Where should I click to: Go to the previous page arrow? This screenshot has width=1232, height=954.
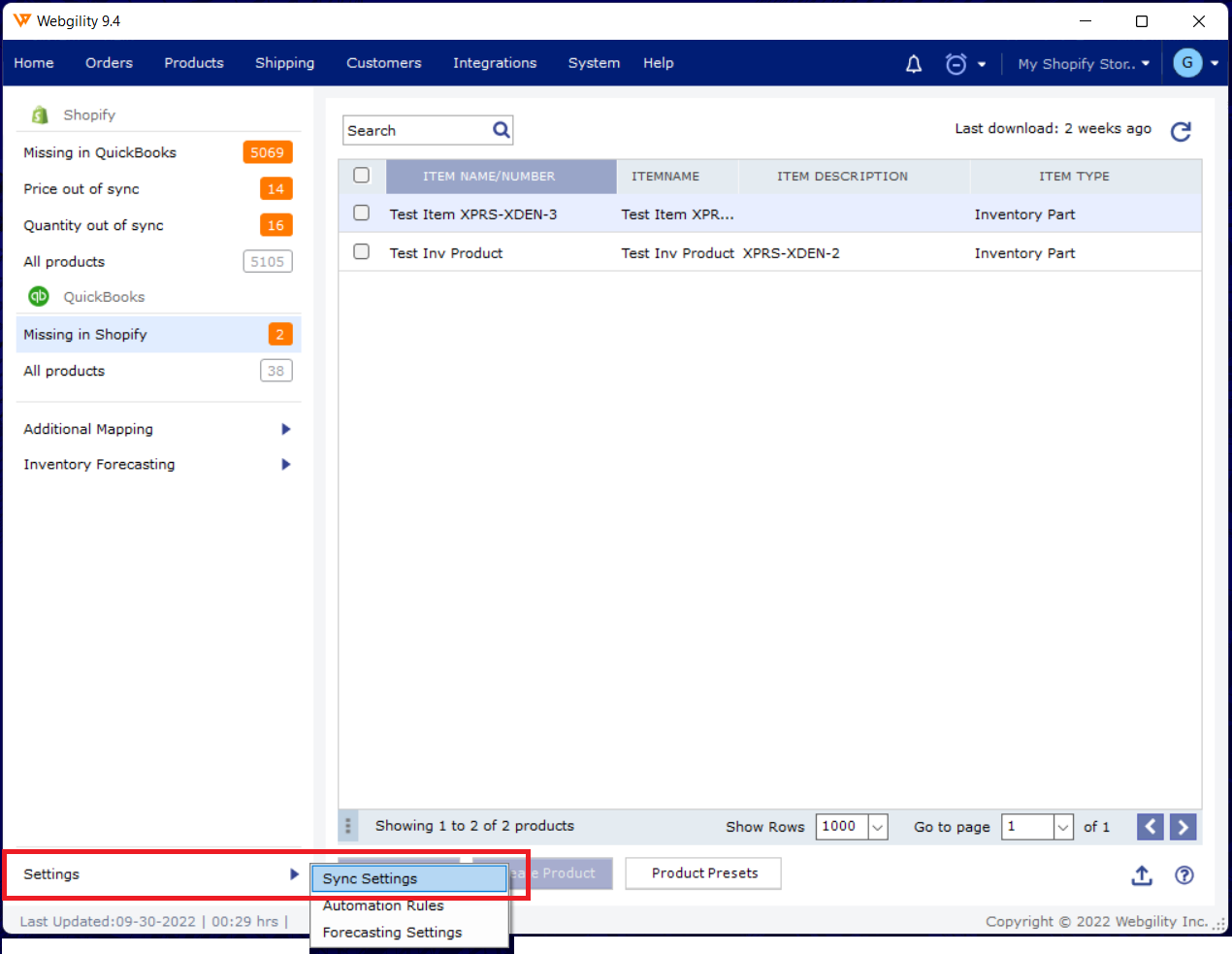tap(1151, 827)
